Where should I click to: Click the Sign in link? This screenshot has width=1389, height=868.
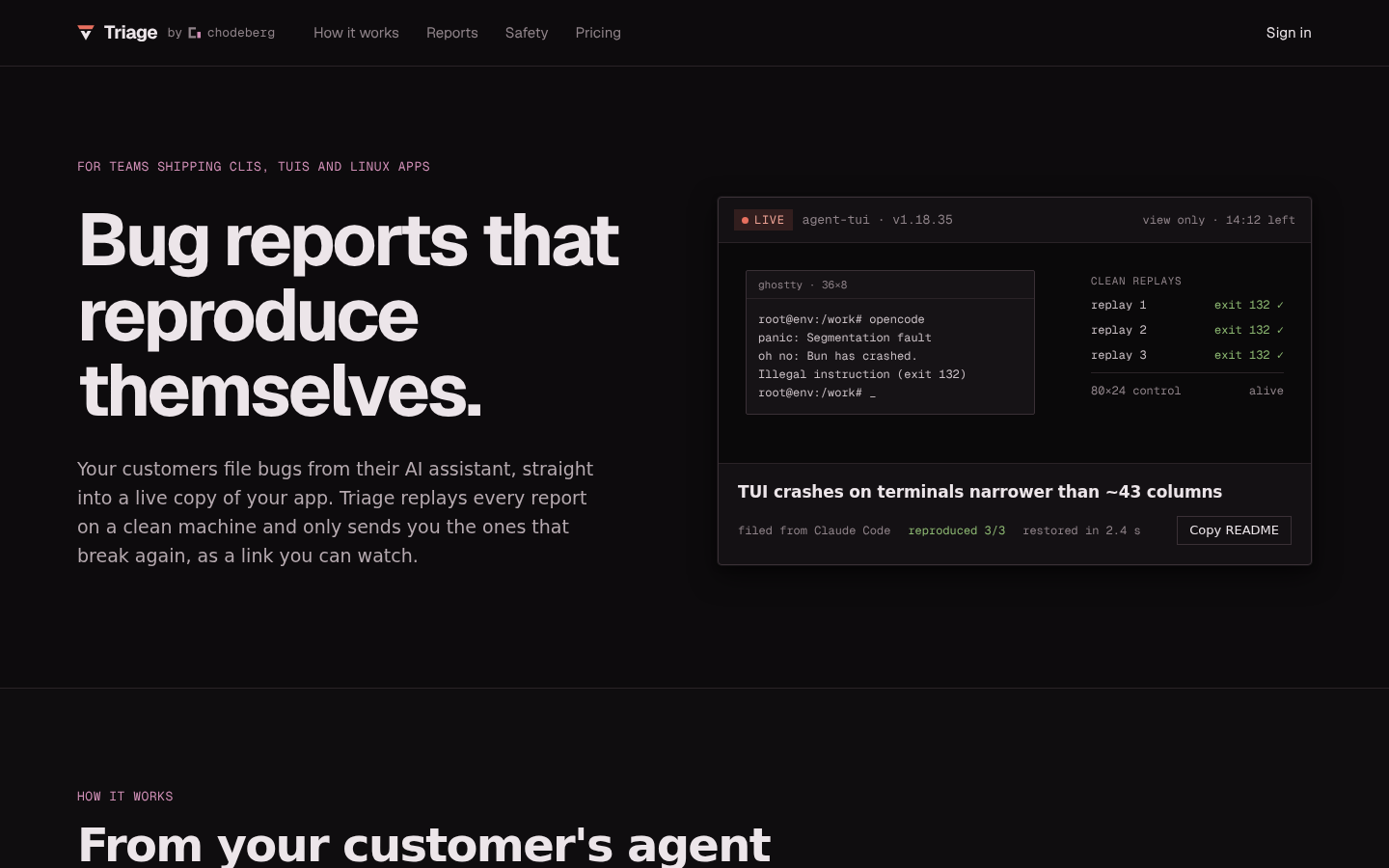[1289, 33]
